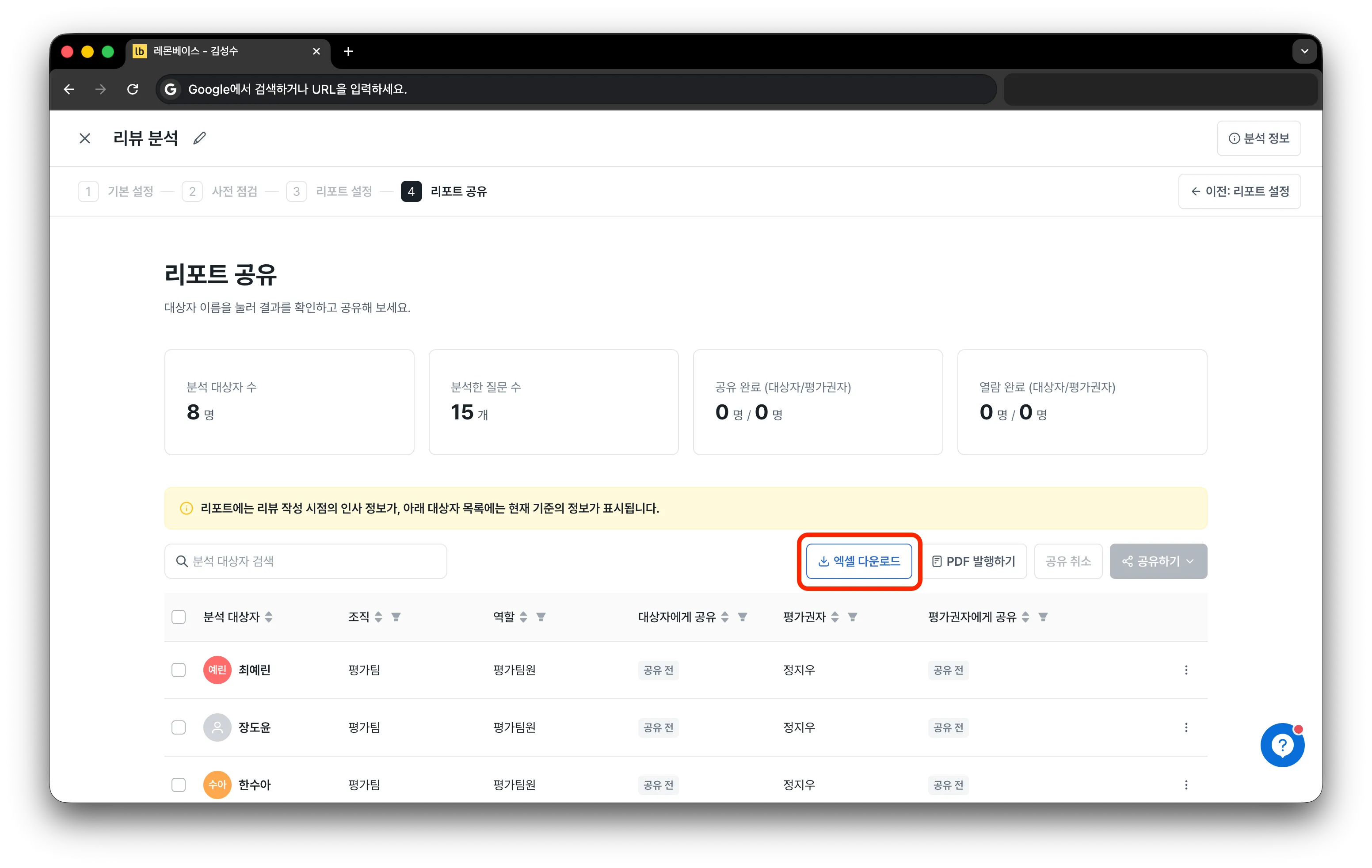The height and width of the screenshot is (868, 1372).
Task: Open the 평가권자에게 공유 filter funnel
Action: point(1043,617)
